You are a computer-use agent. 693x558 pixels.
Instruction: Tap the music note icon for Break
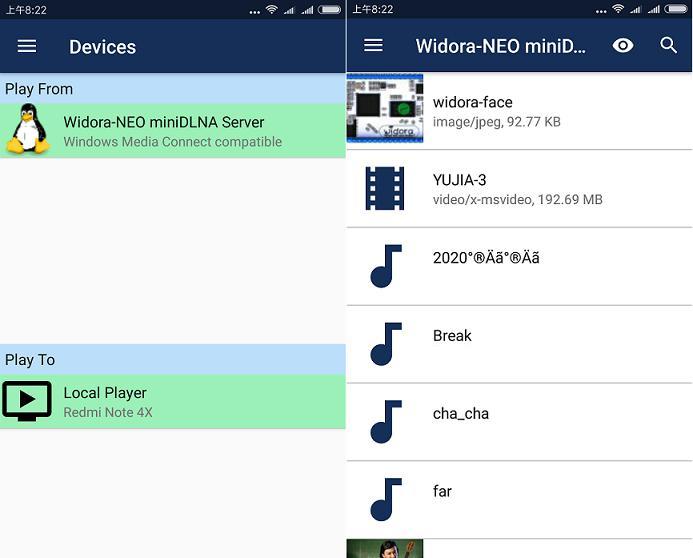tap(385, 344)
